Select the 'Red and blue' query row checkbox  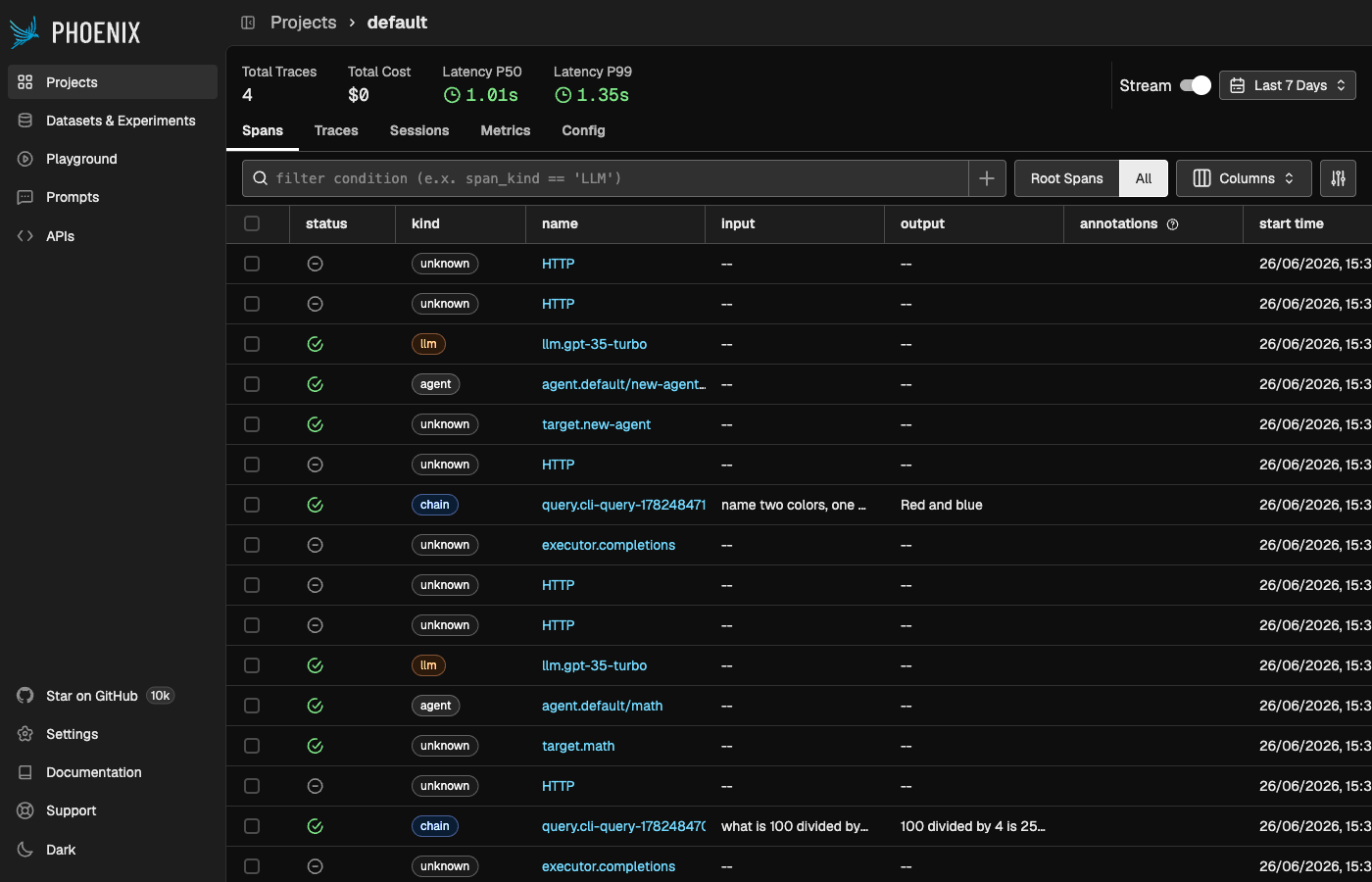pyautogui.click(x=252, y=505)
